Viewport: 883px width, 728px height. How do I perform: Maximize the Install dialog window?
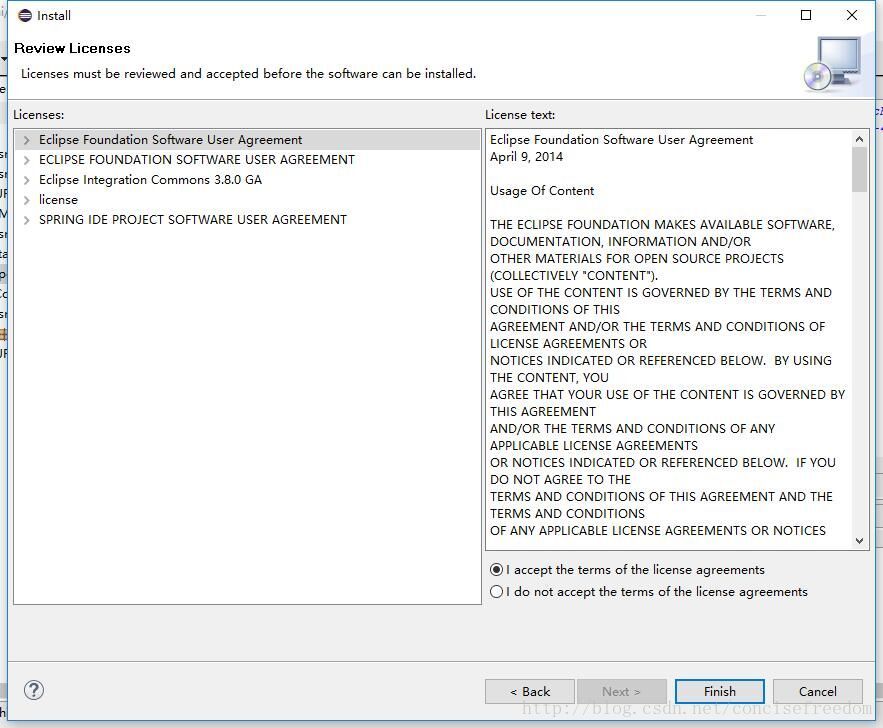[806, 15]
